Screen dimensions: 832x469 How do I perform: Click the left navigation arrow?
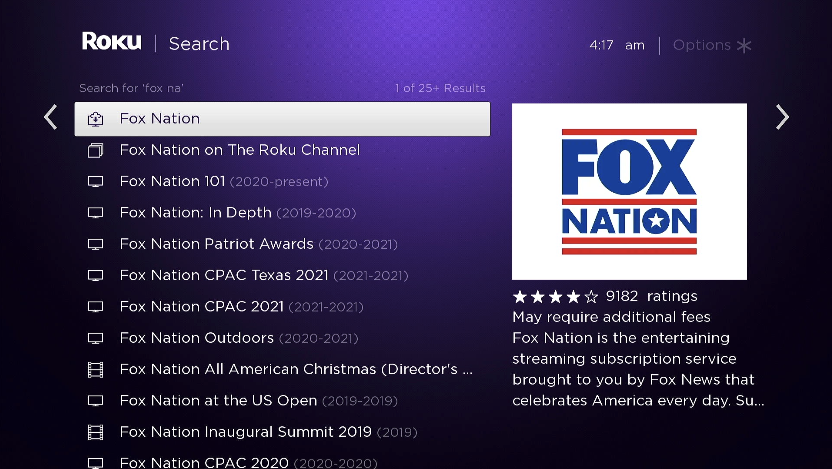pyautogui.click(x=50, y=118)
